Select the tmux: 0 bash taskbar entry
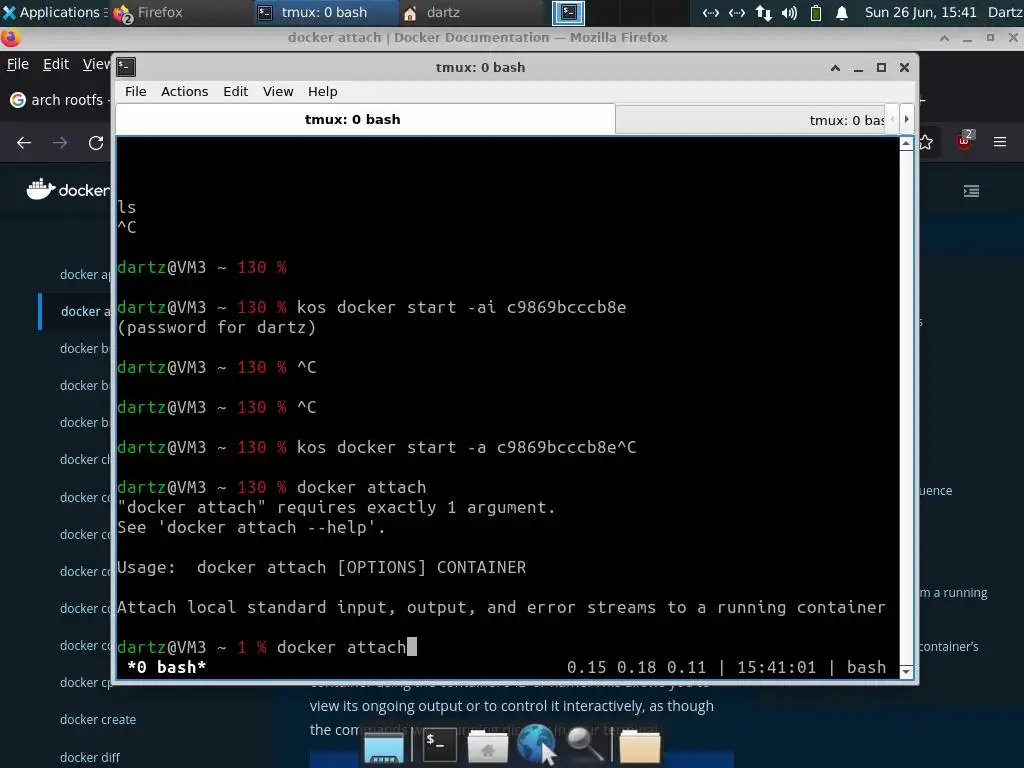This screenshot has width=1024, height=768. 325,12
